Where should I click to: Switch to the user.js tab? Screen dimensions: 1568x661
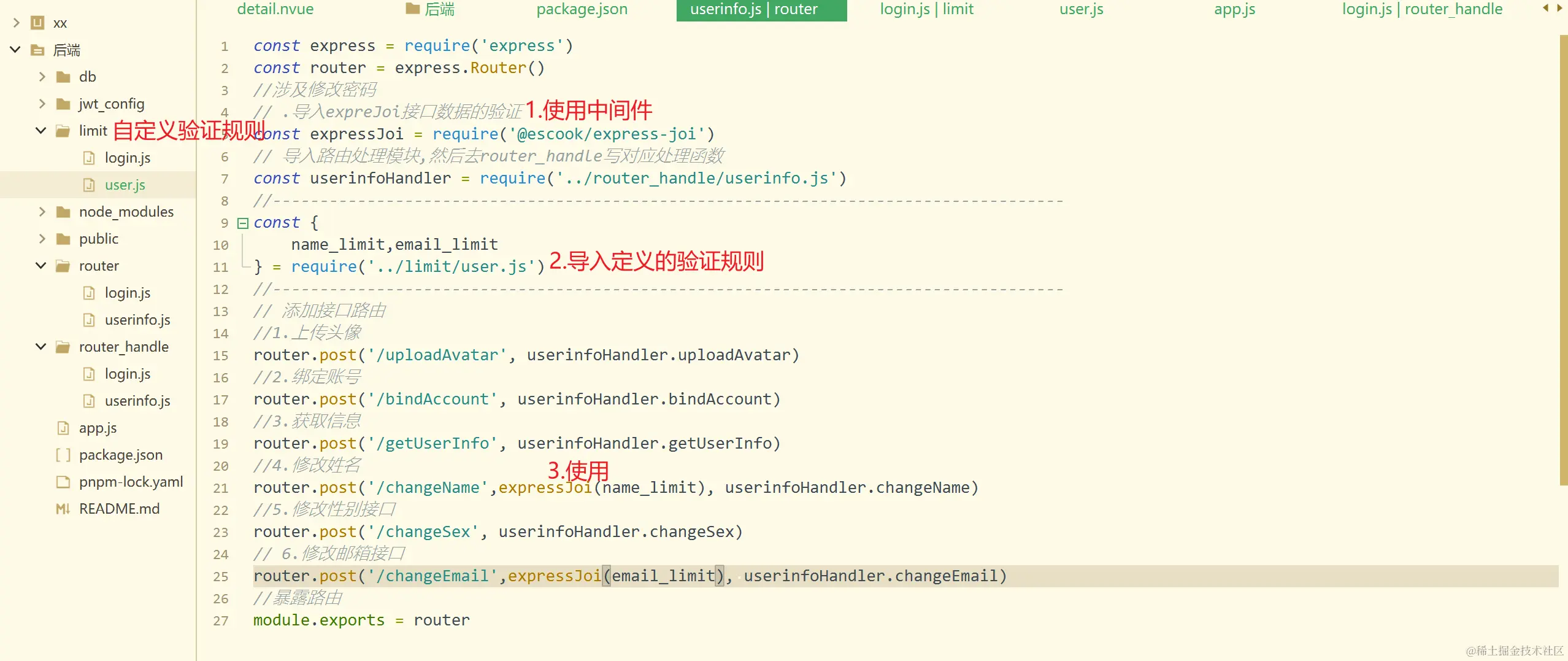(x=1081, y=9)
